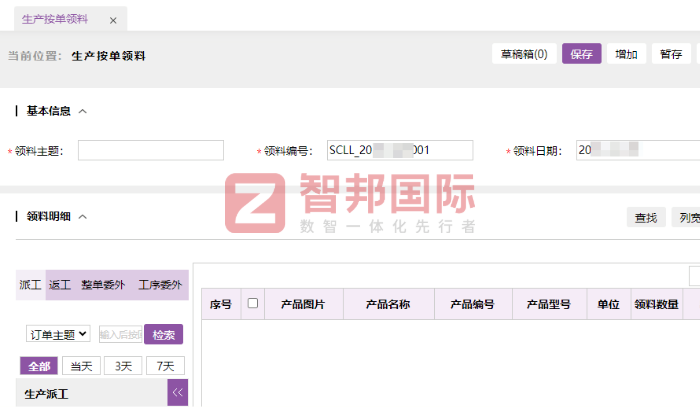The height and width of the screenshot is (407, 700).
Task: Open the 草稿箱(0) drafts box
Action: (x=524, y=54)
